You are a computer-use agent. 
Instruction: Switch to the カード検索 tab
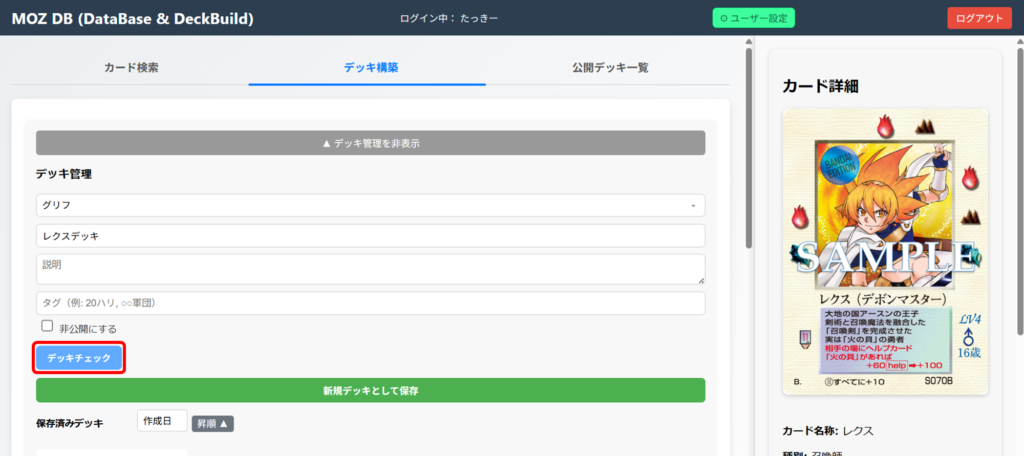(x=131, y=68)
